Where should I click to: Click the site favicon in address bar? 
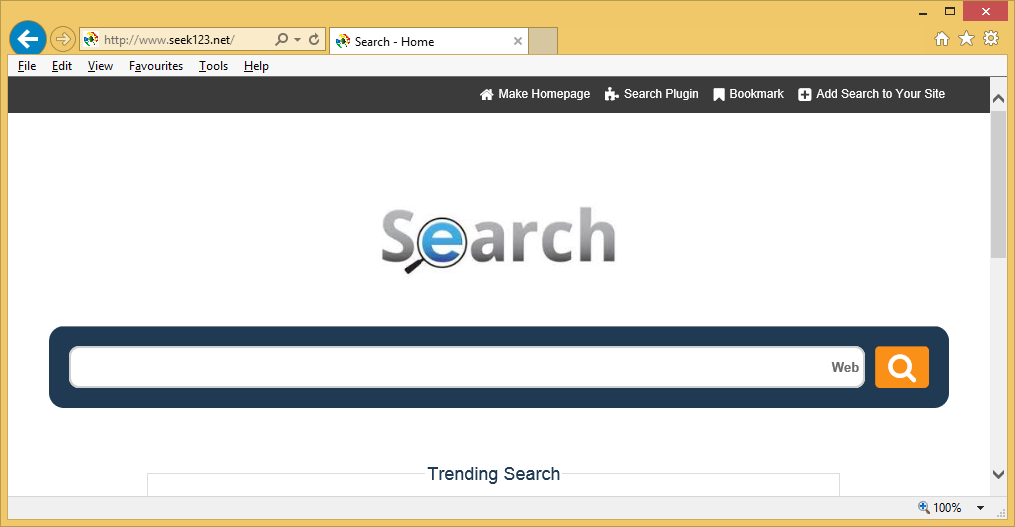point(91,39)
